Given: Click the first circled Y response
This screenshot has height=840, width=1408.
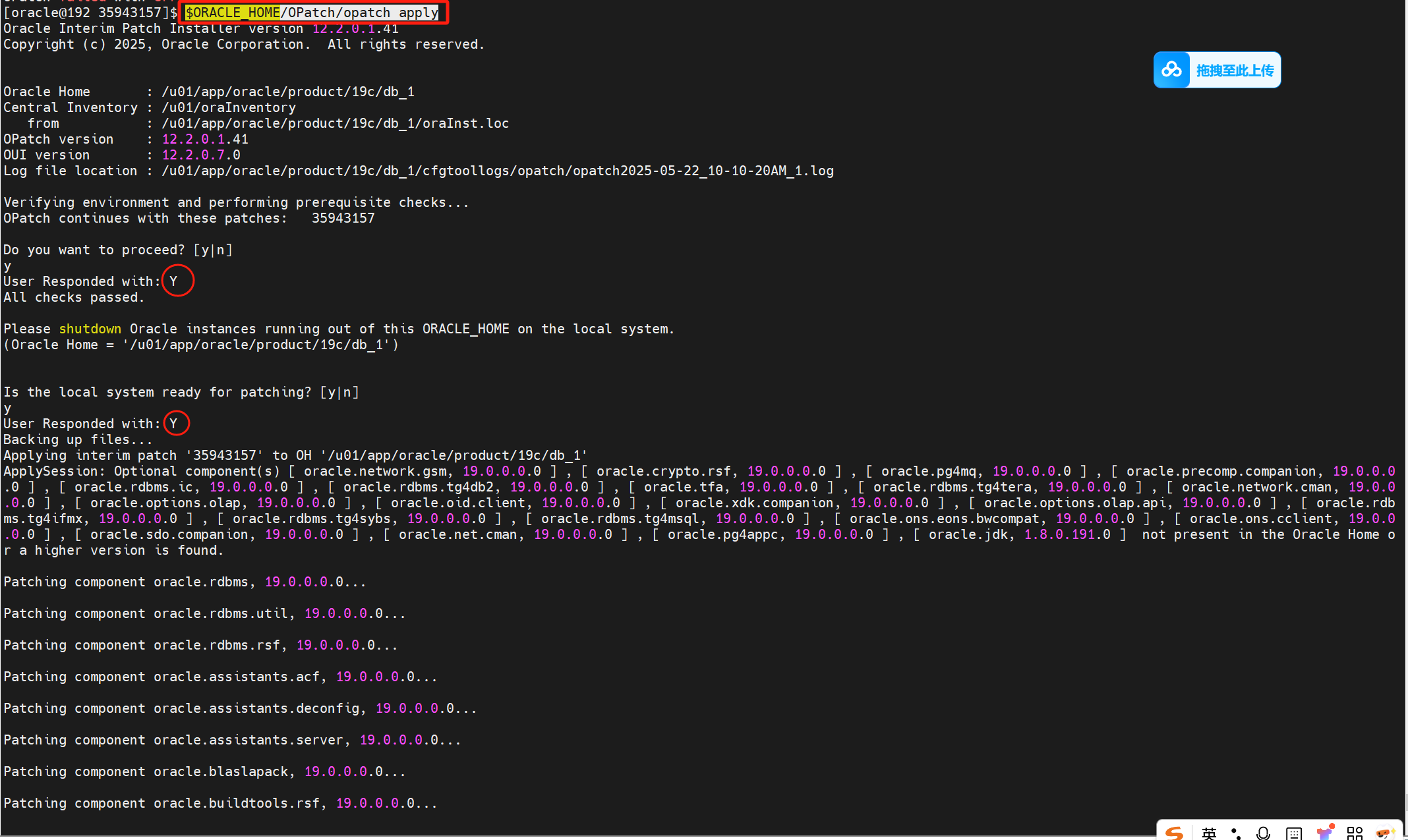Looking at the screenshot, I should [174, 281].
